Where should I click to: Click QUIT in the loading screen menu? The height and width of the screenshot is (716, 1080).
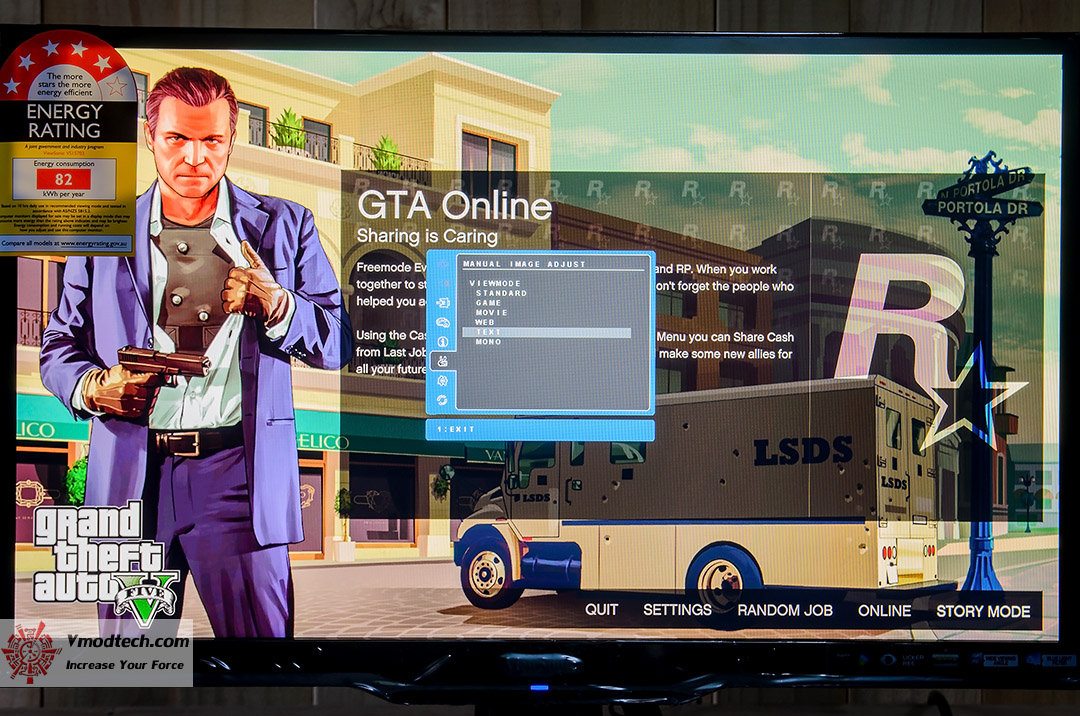(x=601, y=610)
